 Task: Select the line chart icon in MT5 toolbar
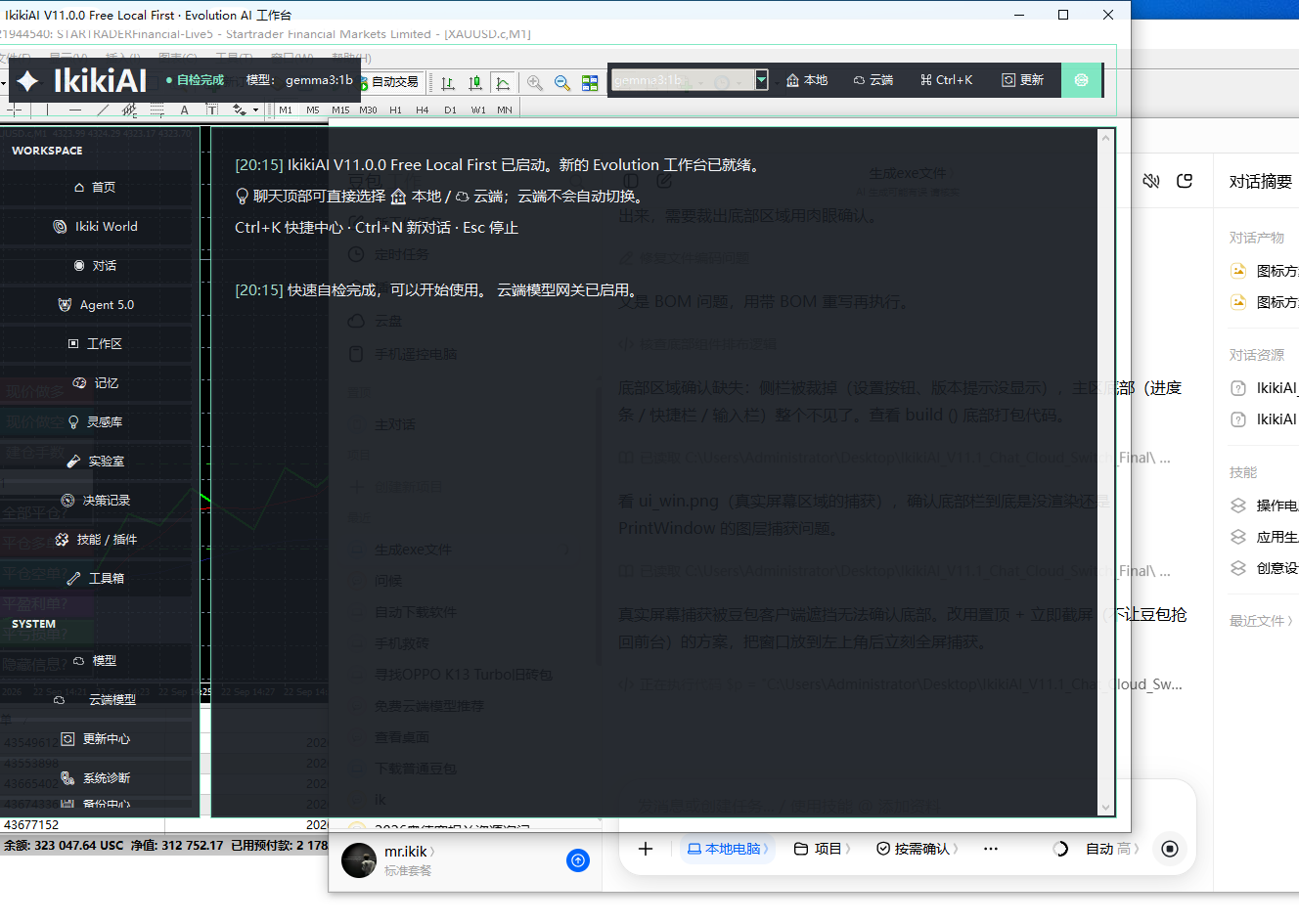click(503, 83)
